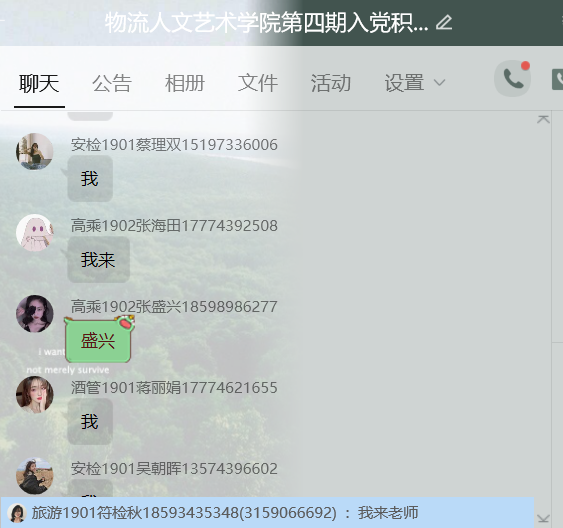Open the 文件 tab
This screenshot has height=528, width=563.
258,83
